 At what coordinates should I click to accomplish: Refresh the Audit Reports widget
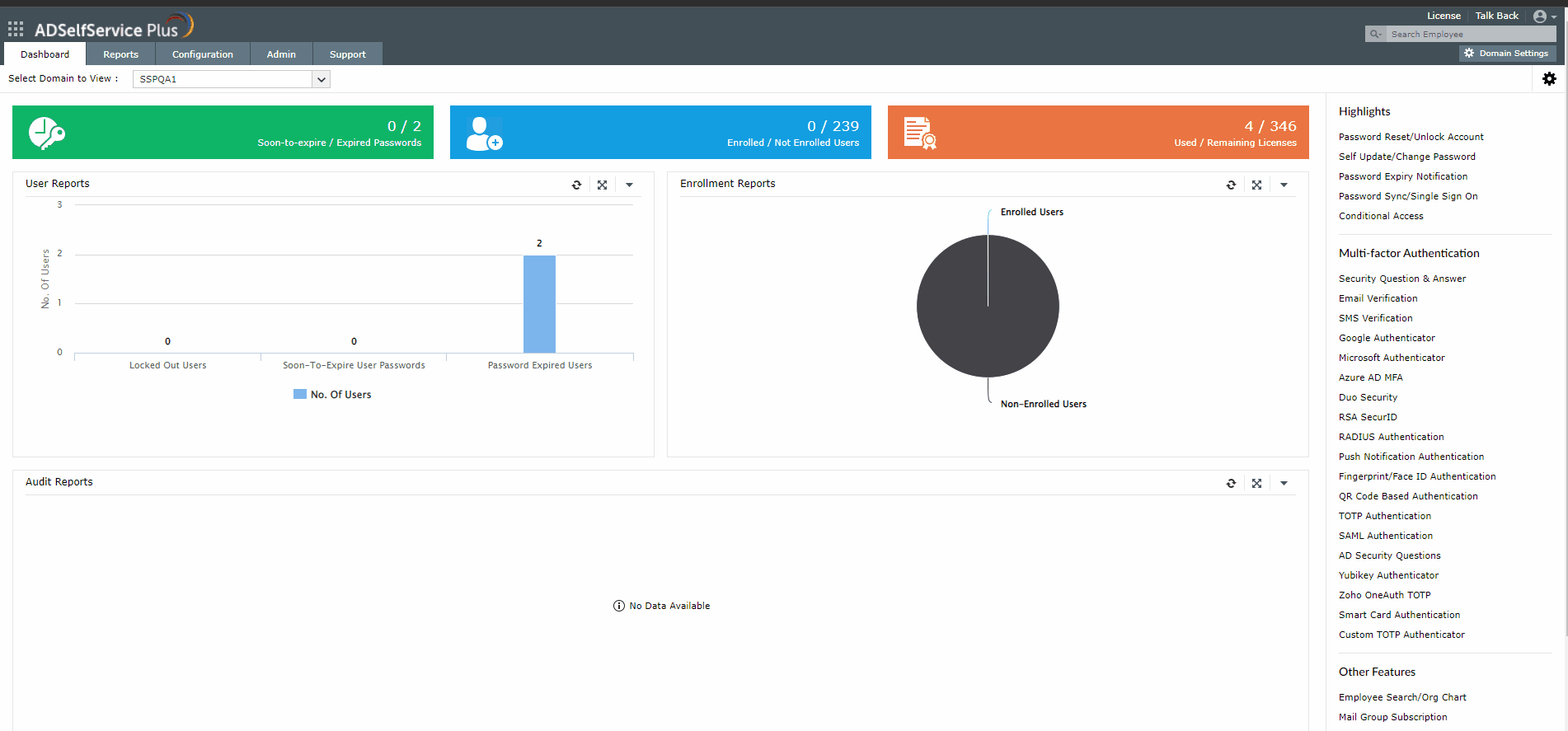tap(1231, 483)
